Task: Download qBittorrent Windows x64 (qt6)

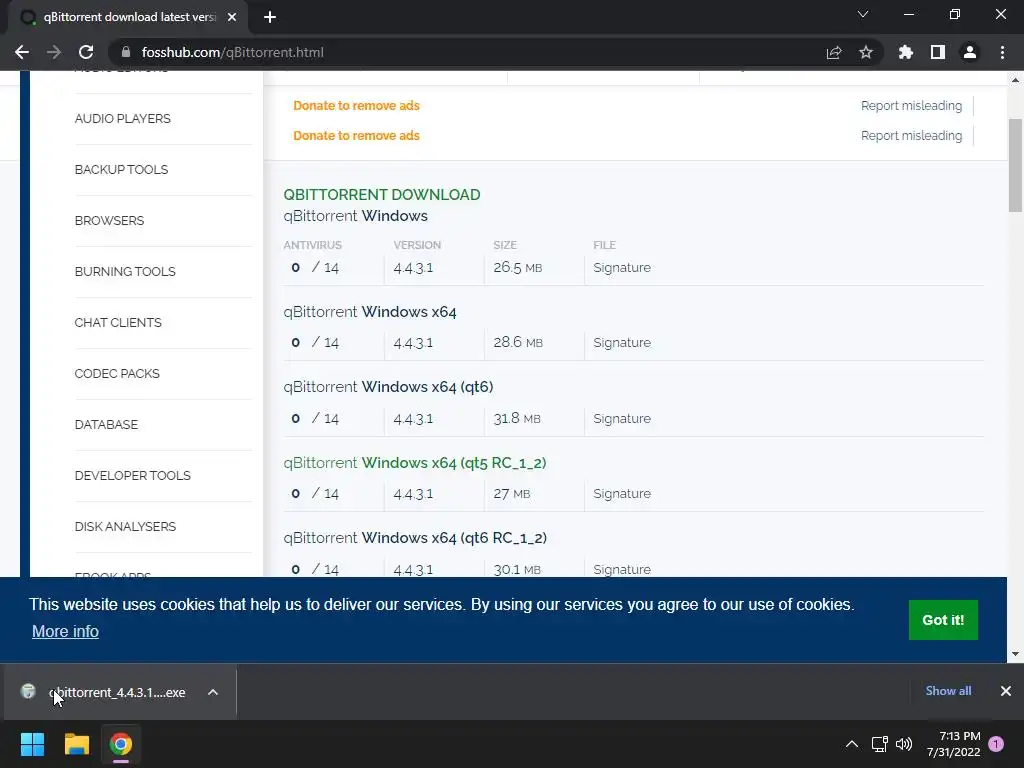Action: [x=389, y=387]
